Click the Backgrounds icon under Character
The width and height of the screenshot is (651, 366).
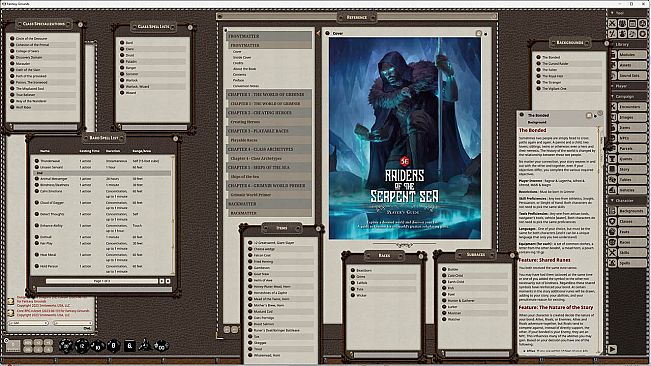pyautogui.click(x=613, y=211)
